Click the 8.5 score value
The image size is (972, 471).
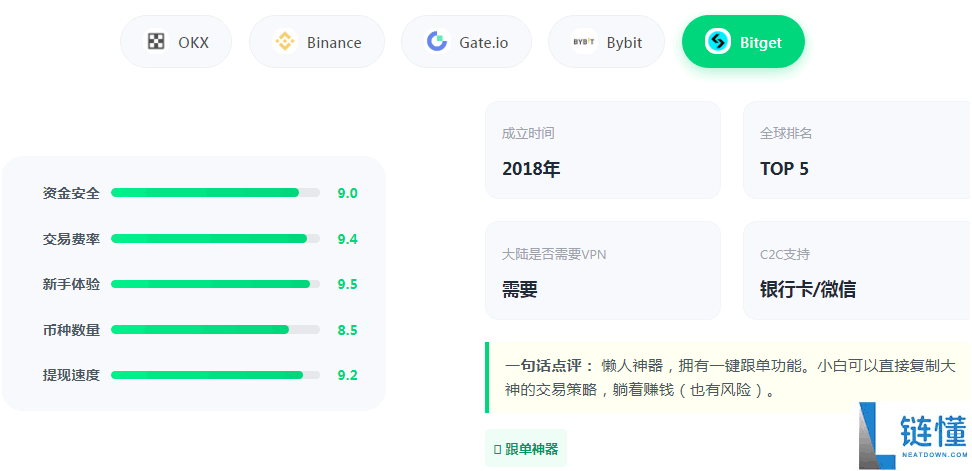click(x=348, y=330)
